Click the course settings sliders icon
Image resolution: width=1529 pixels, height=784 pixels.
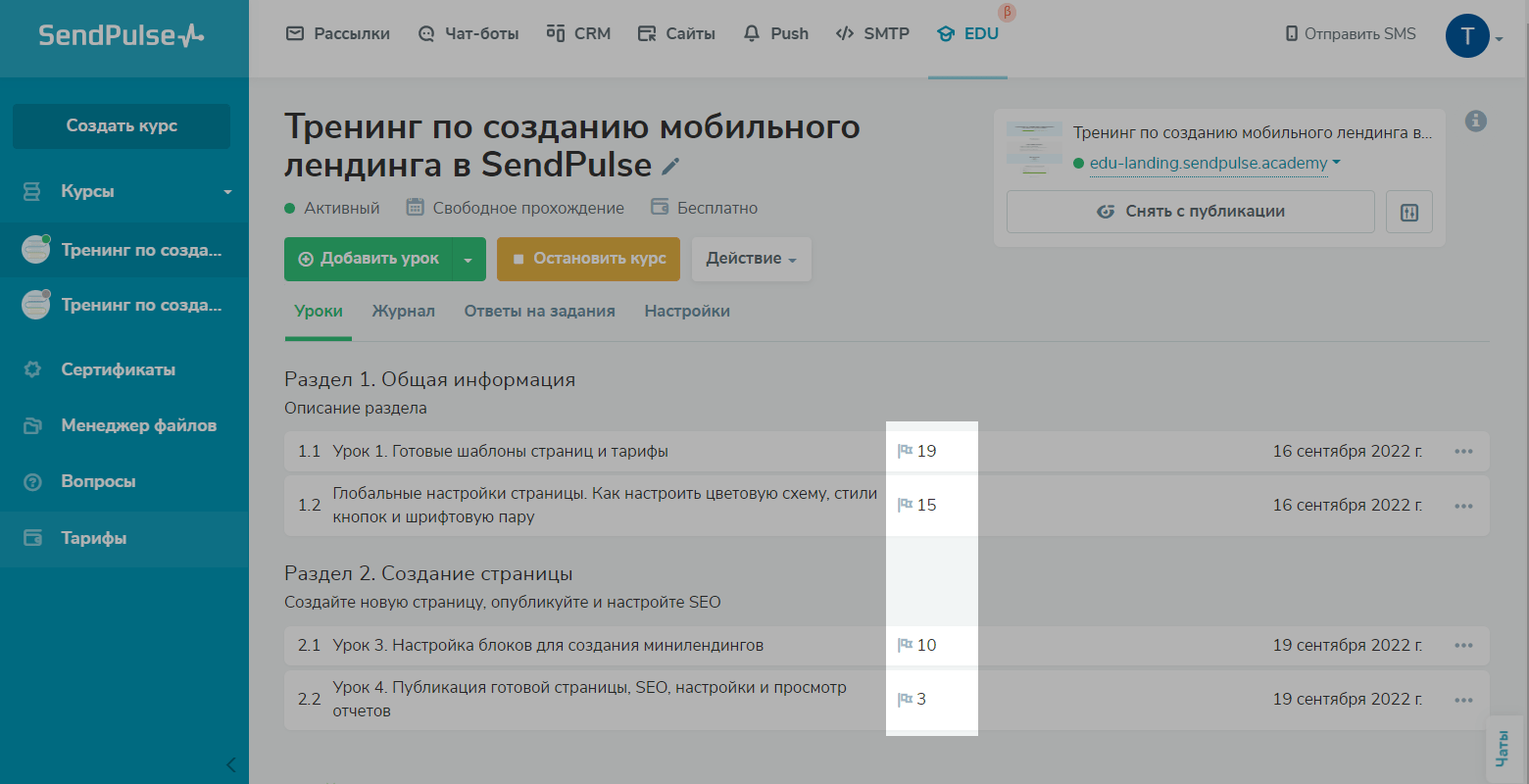click(x=1408, y=212)
